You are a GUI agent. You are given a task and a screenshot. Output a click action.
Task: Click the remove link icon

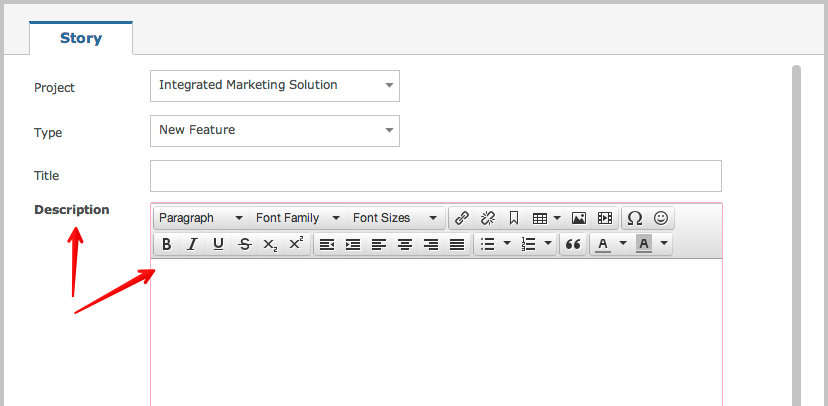(x=488, y=218)
